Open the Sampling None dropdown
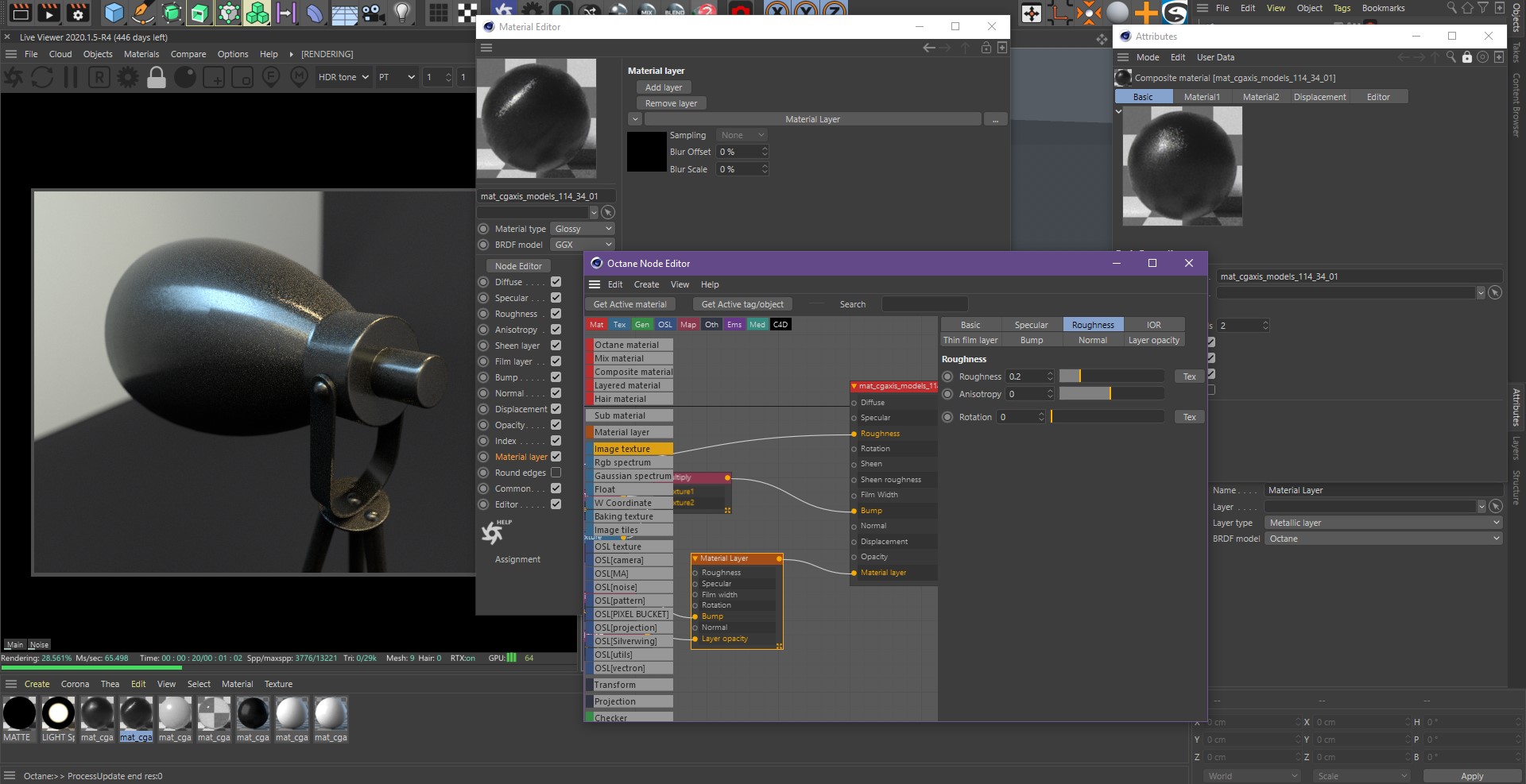This screenshot has width=1526, height=784. [x=742, y=135]
